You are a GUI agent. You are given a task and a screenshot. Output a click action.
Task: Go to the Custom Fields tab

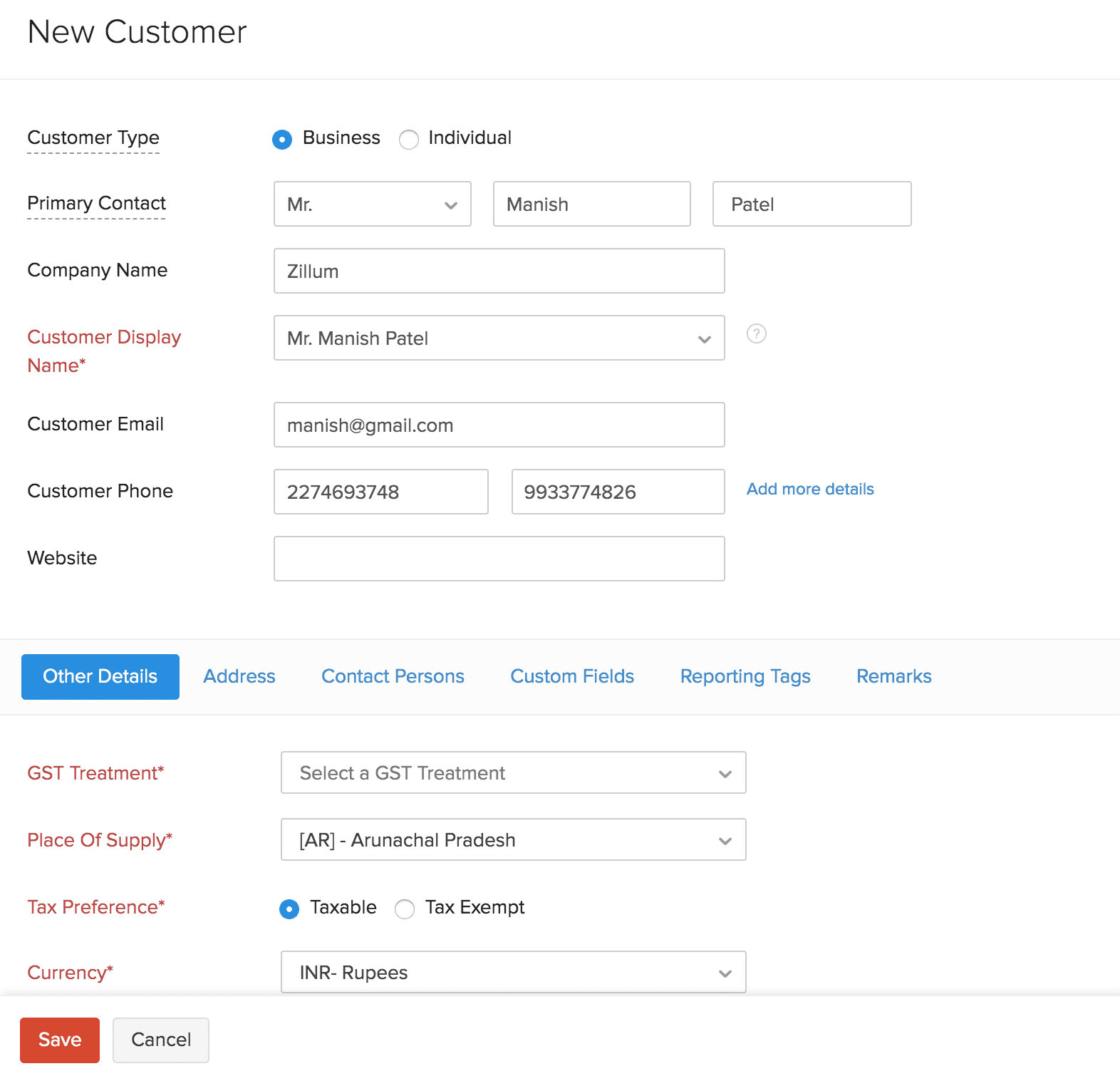click(x=572, y=676)
